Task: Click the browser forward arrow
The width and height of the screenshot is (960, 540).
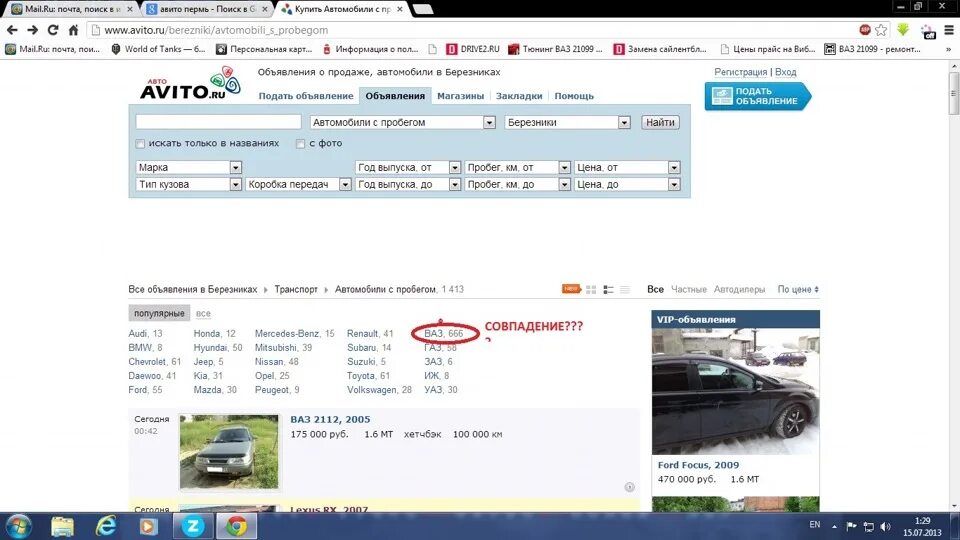Action: pyautogui.click(x=32, y=30)
